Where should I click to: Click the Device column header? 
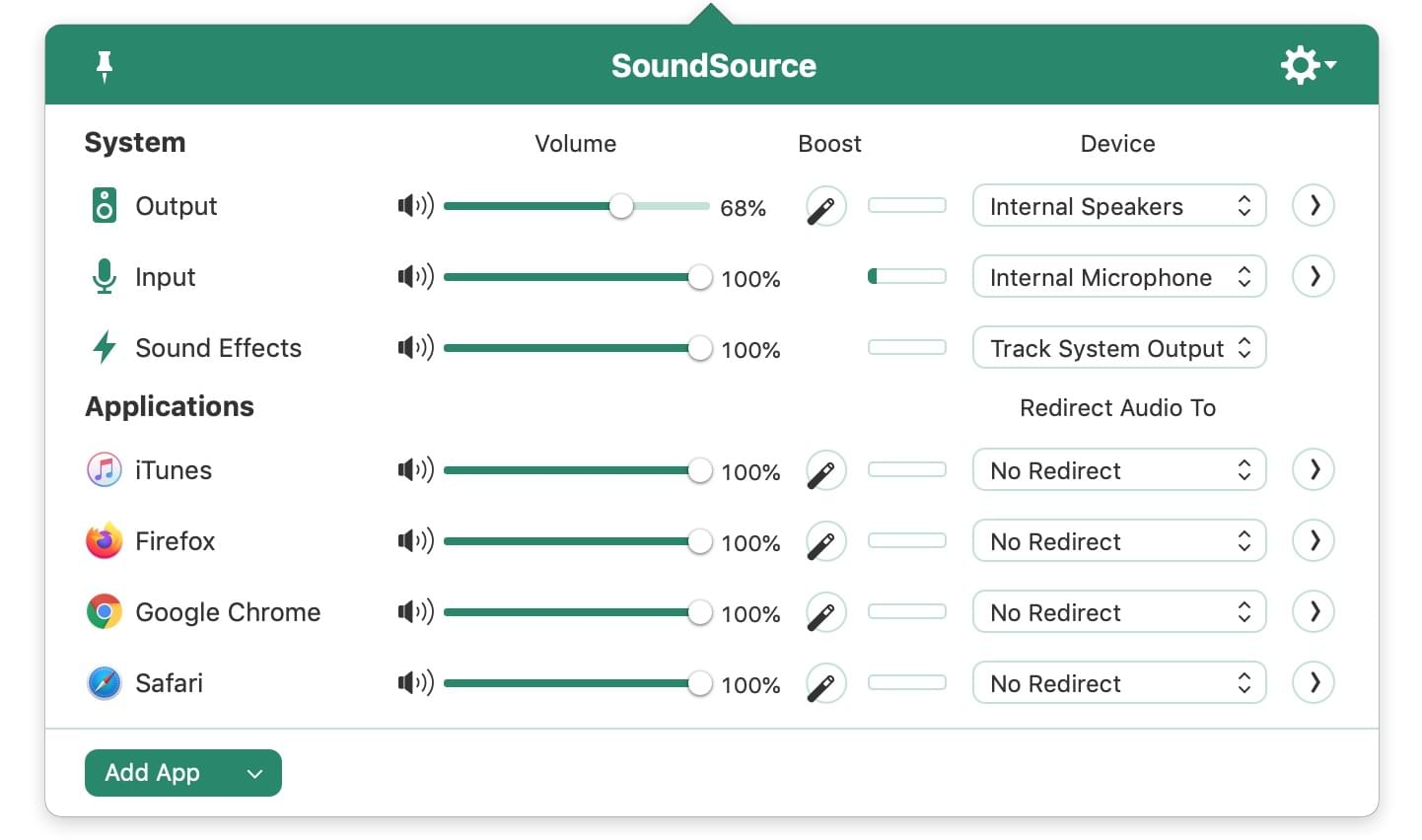1117,144
